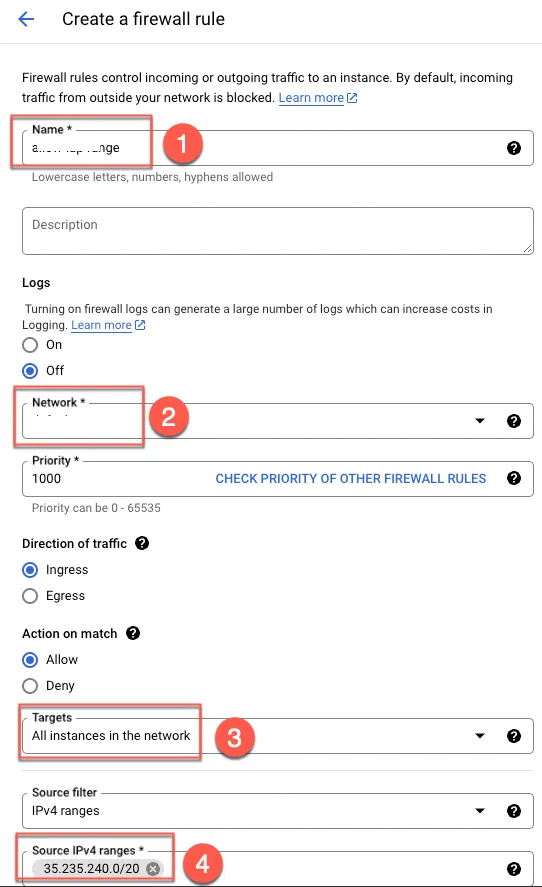Select the Ingress traffic direction
The width and height of the screenshot is (542, 887).
pos(30,570)
